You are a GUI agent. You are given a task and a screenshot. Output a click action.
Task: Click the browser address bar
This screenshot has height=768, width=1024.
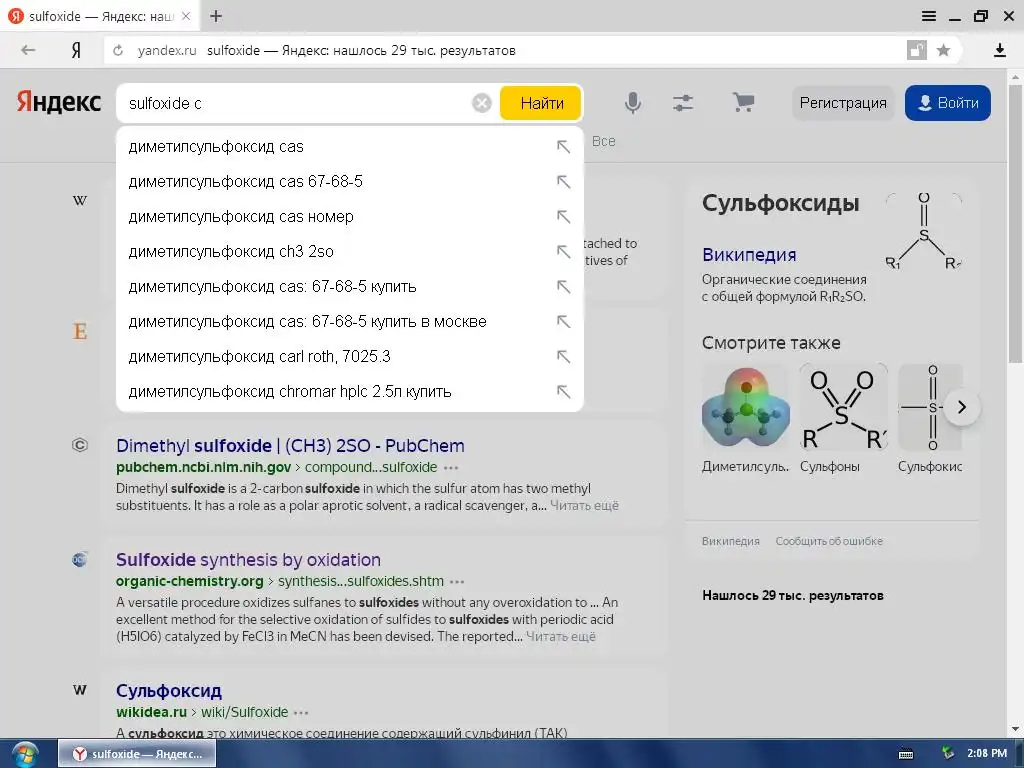click(503, 50)
